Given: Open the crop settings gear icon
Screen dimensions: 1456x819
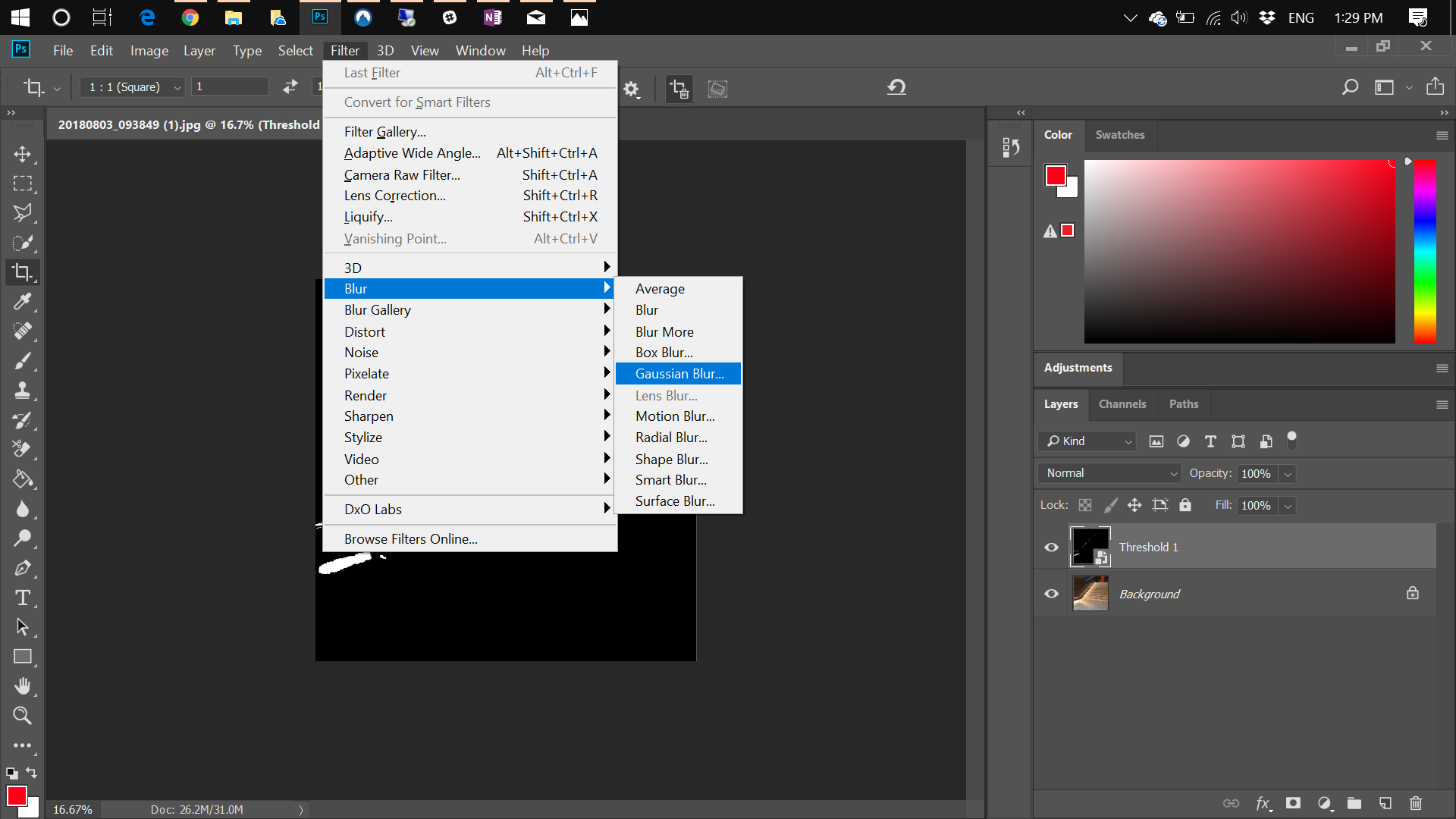Looking at the screenshot, I should tap(632, 89).
